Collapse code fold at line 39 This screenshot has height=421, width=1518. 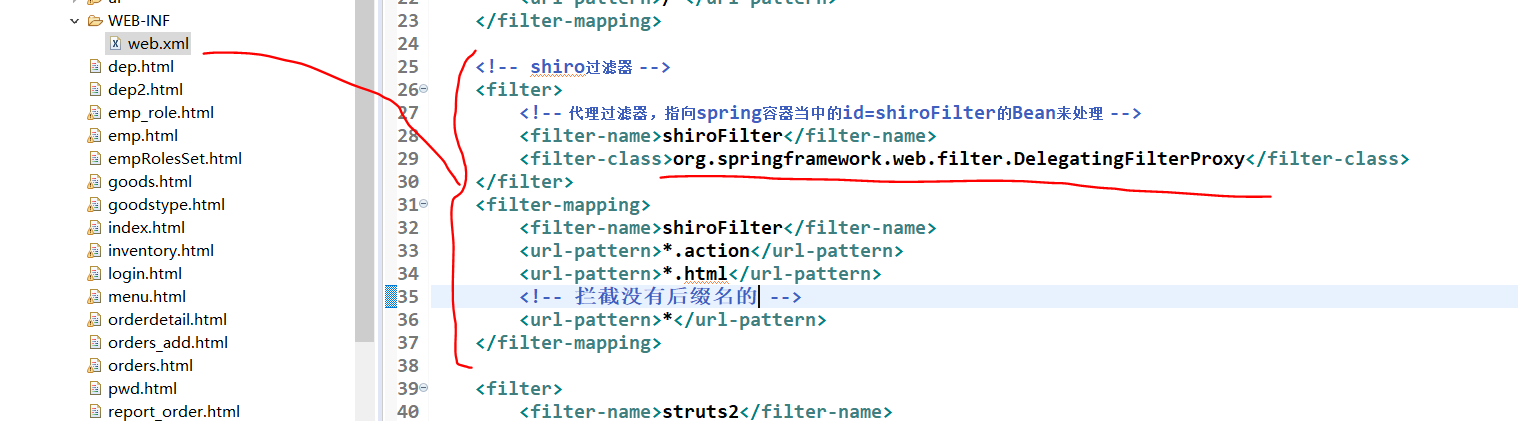424,389
